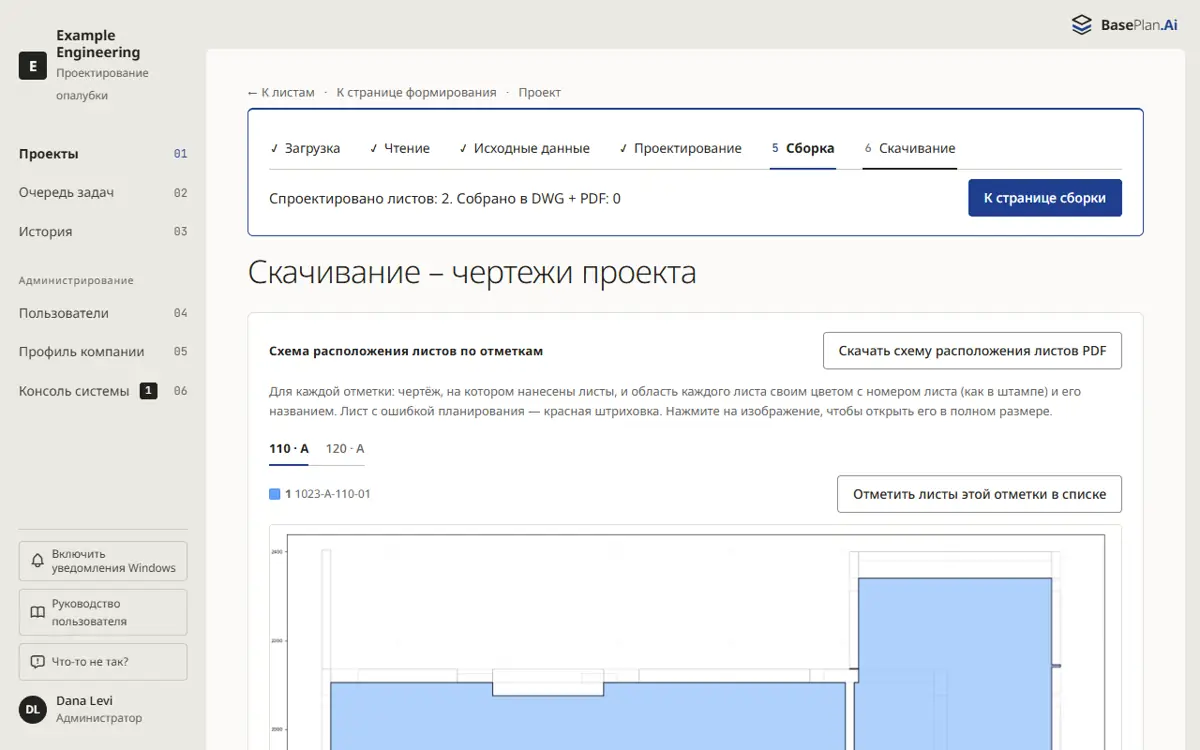Switch to step 5 Сборка
Image resolution: width=1200 pixels, height=750 pixels.
pos(803,148)
